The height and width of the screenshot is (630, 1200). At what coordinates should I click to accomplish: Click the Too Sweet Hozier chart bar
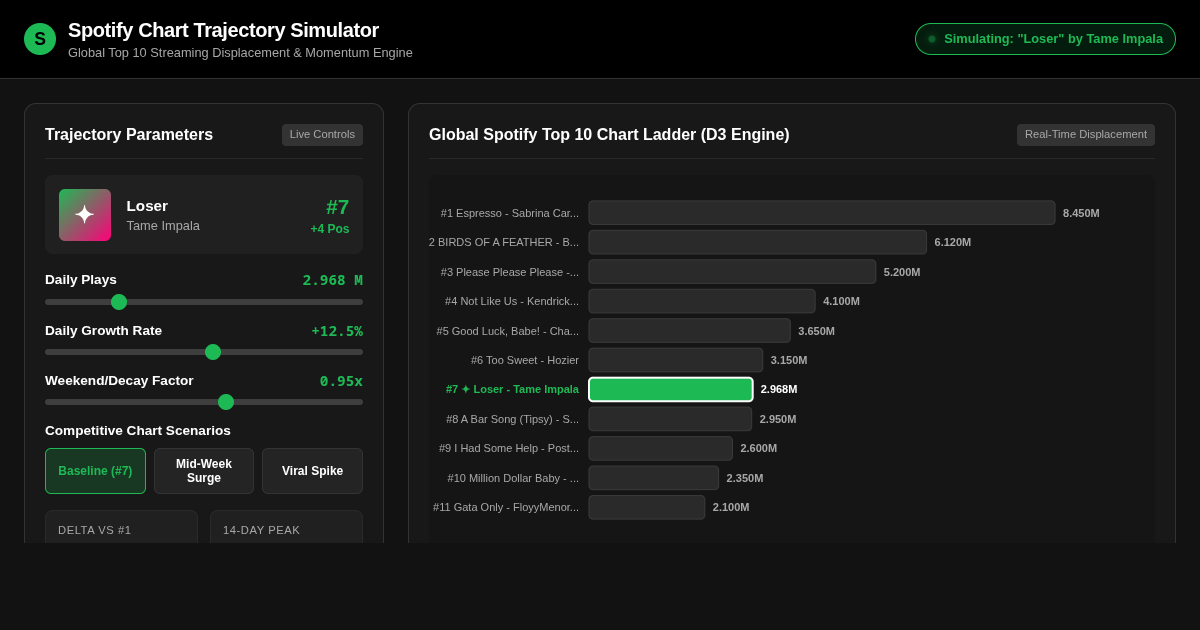tap(676, 360)
